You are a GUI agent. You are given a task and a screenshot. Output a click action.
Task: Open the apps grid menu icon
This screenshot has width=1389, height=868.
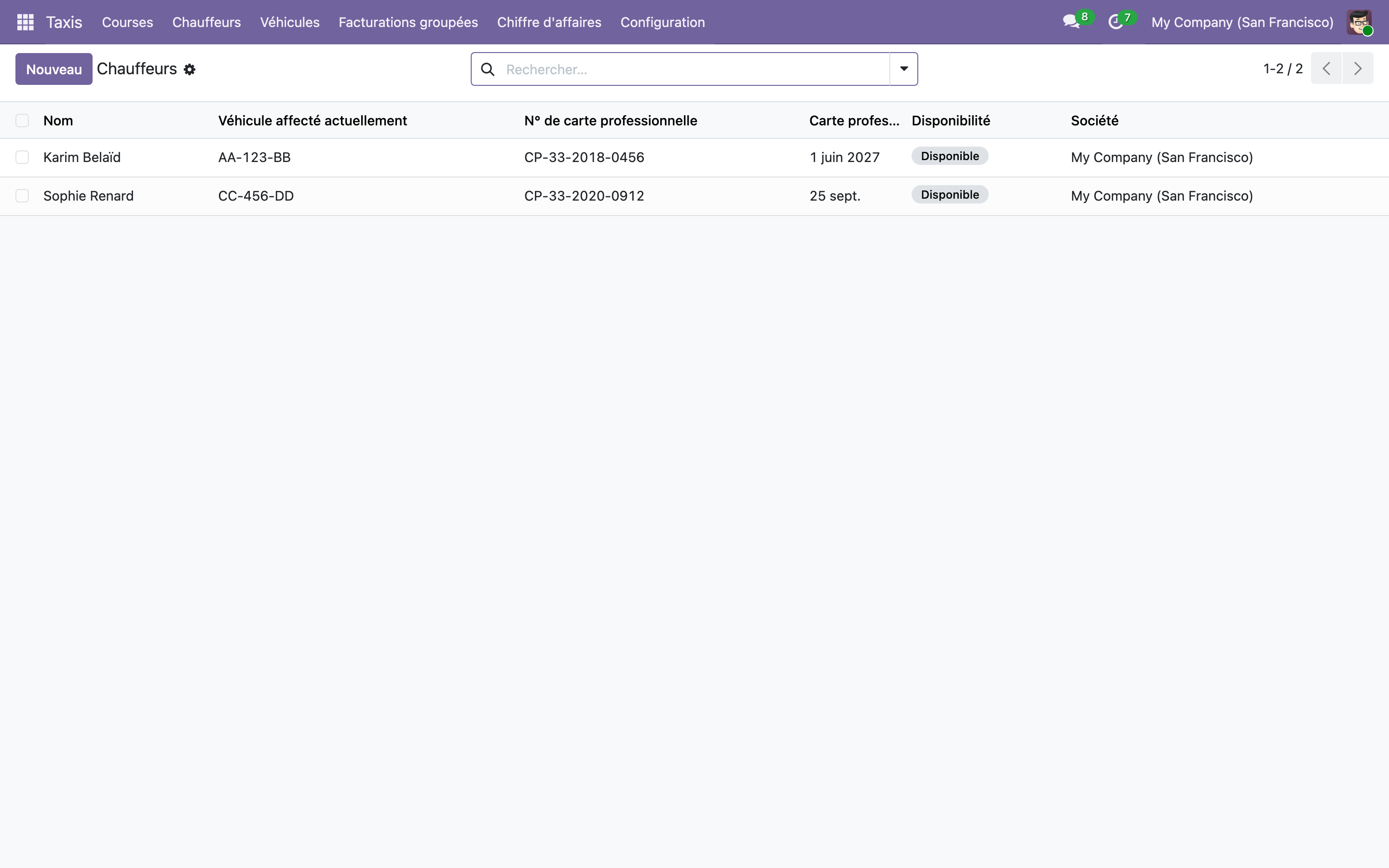25,22
